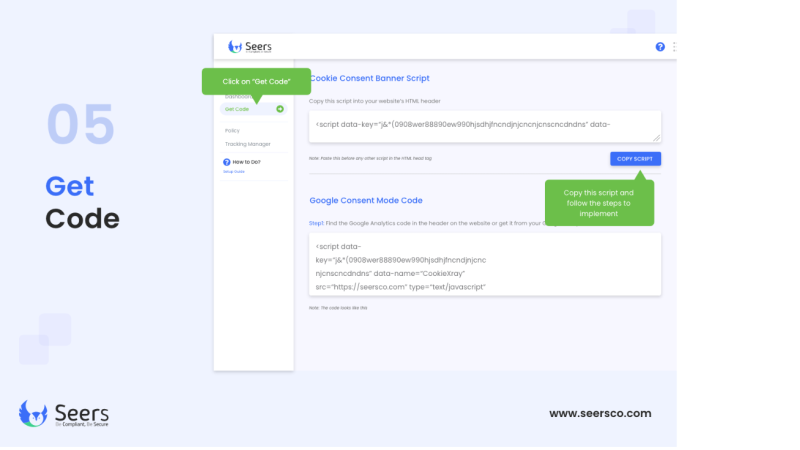Click the resize handle of the script box
The width and height of the screenshot is (800, 450).
coord(656,138)
